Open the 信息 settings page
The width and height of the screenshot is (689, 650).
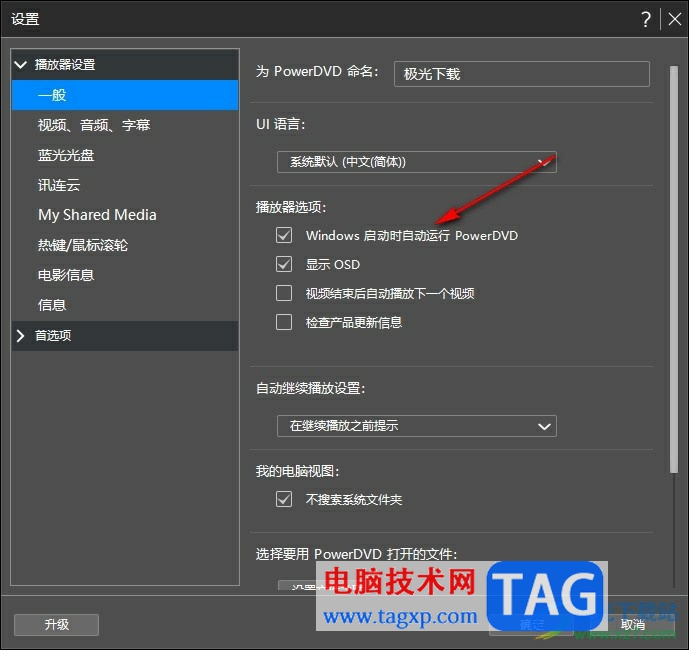point(125,305)
